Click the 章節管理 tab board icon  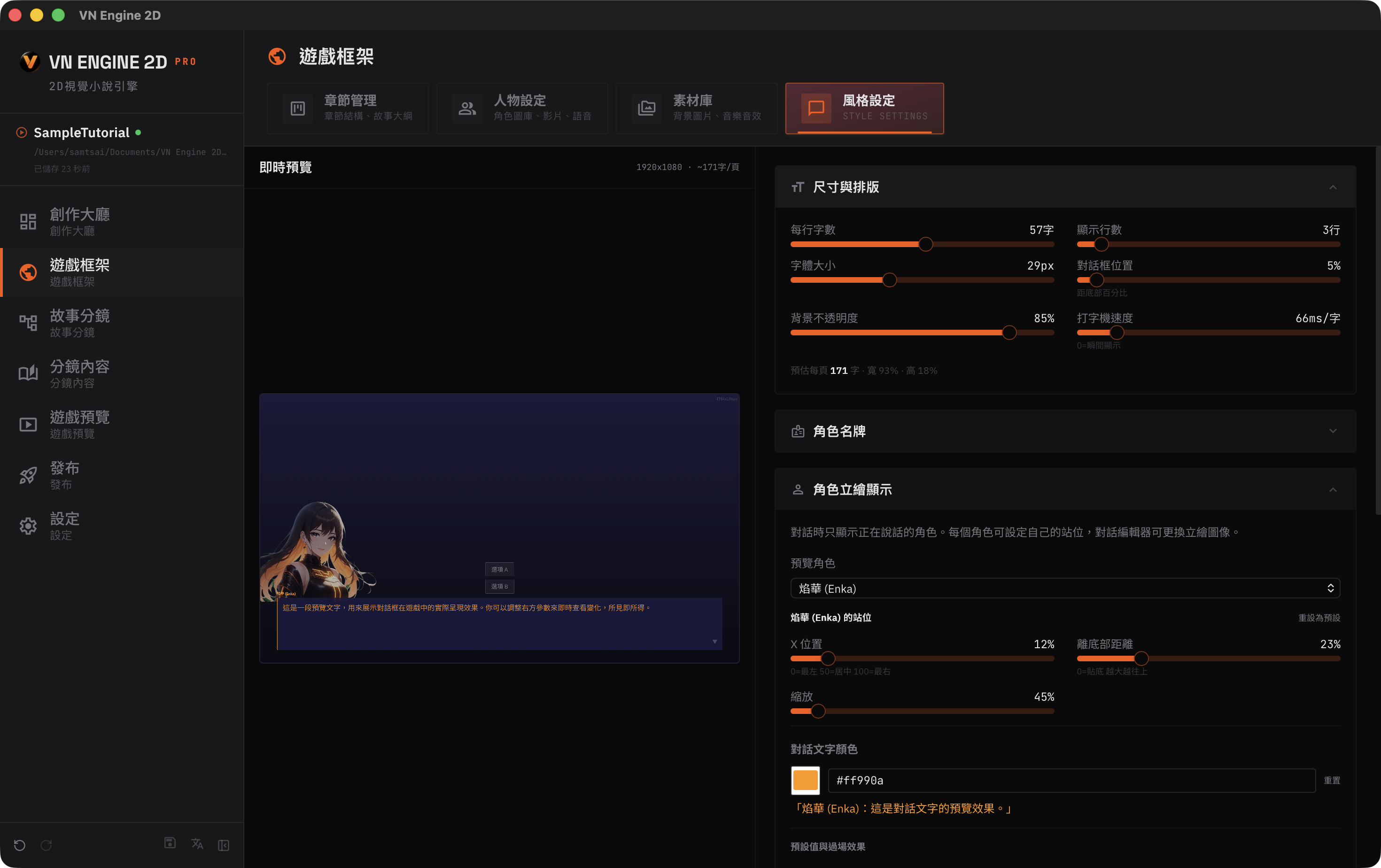[298, 108]
